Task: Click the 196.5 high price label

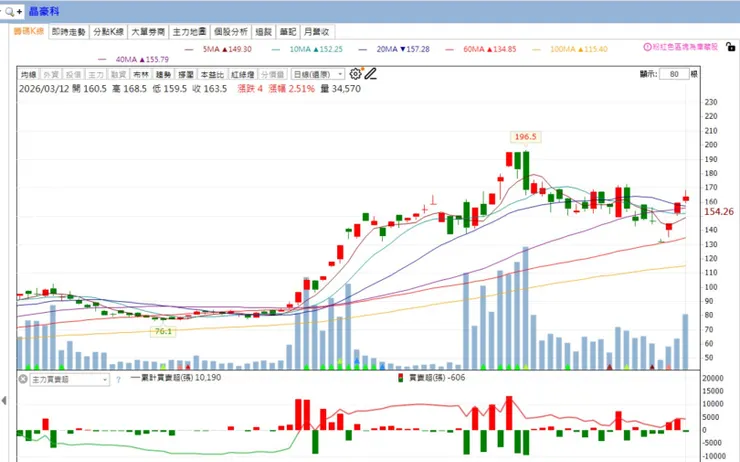Action: (x=525, y=137)
